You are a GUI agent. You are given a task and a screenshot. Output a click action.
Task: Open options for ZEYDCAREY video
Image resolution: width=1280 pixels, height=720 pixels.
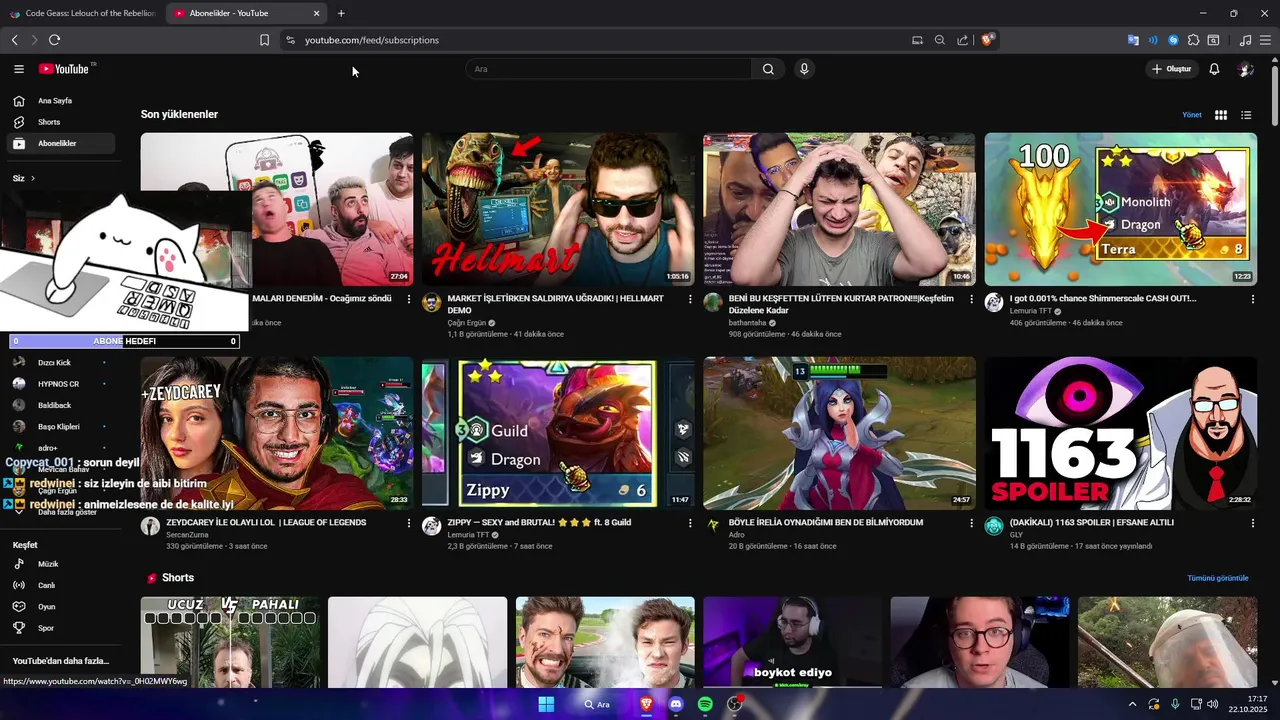[408, 523]
